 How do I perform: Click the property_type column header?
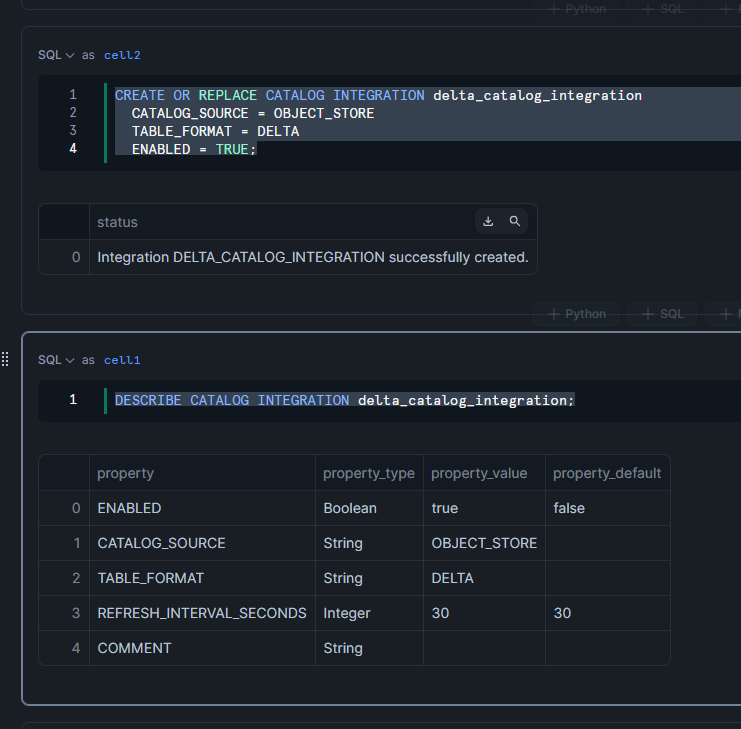[x=369, y=473]
